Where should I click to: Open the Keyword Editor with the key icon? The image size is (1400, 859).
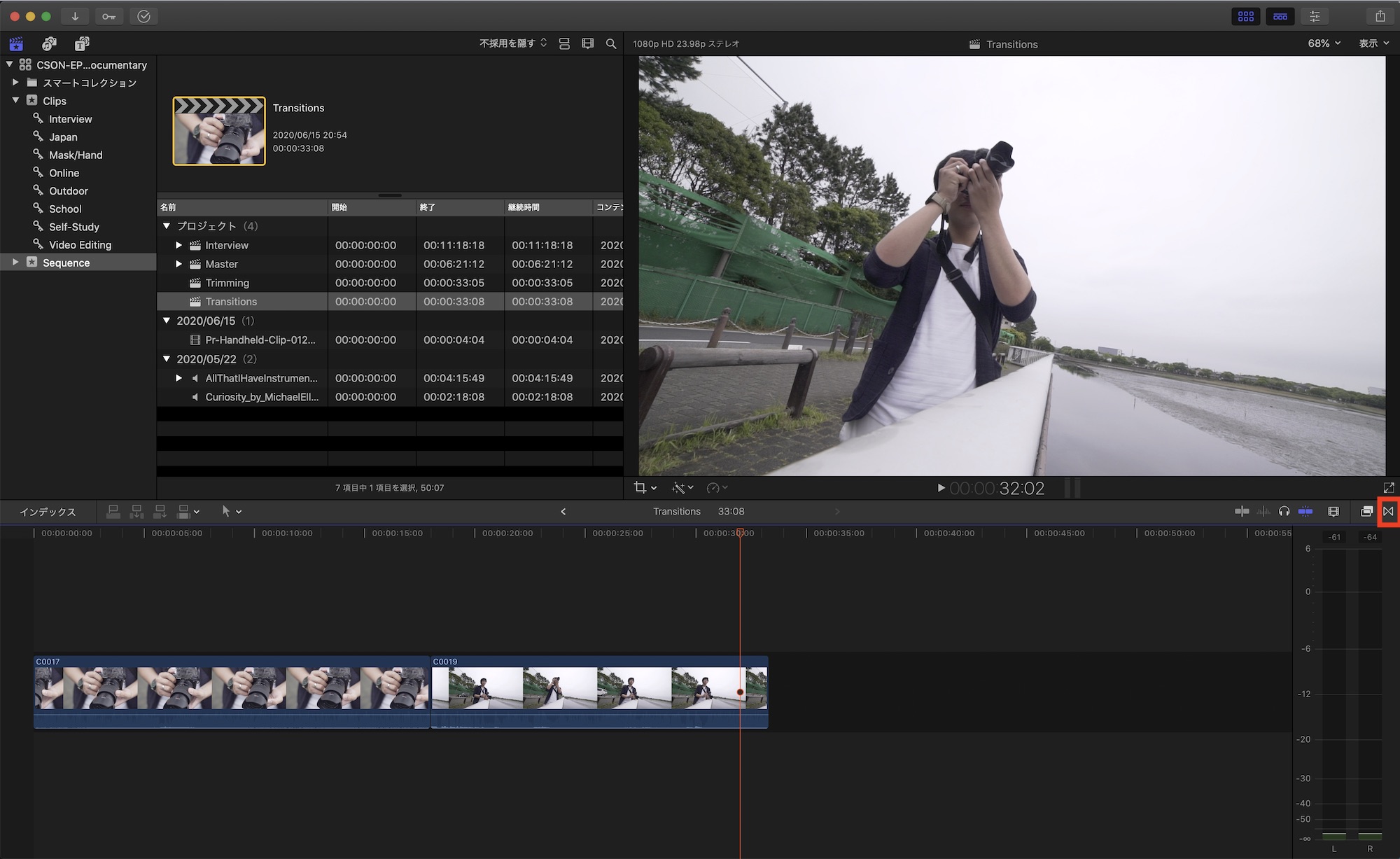(x=109, y=15)
